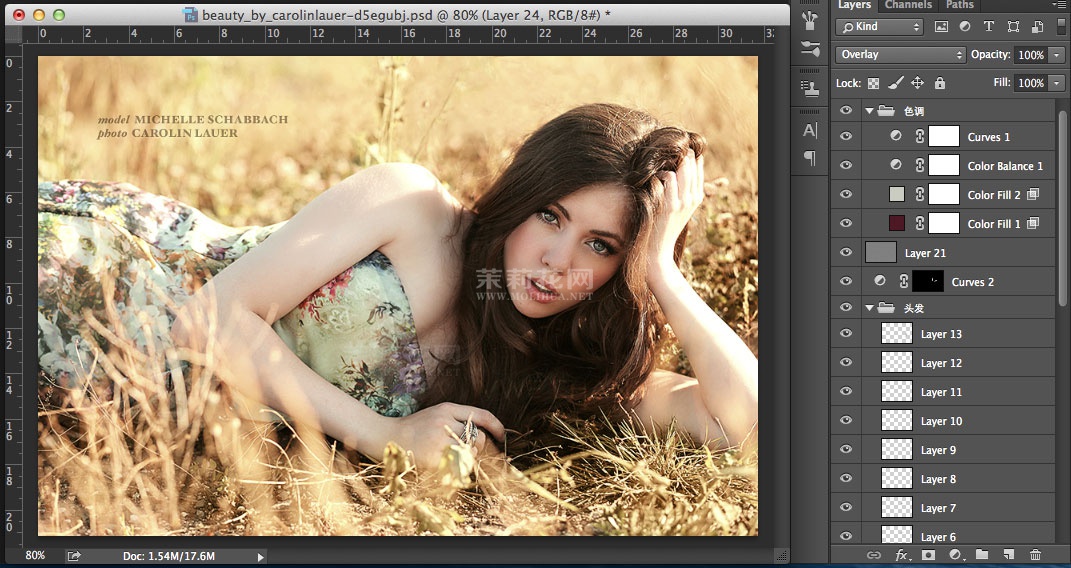Hide the Color Balance 1 layer
This screenshot has width=1071, height=568.
pos(846,165)
